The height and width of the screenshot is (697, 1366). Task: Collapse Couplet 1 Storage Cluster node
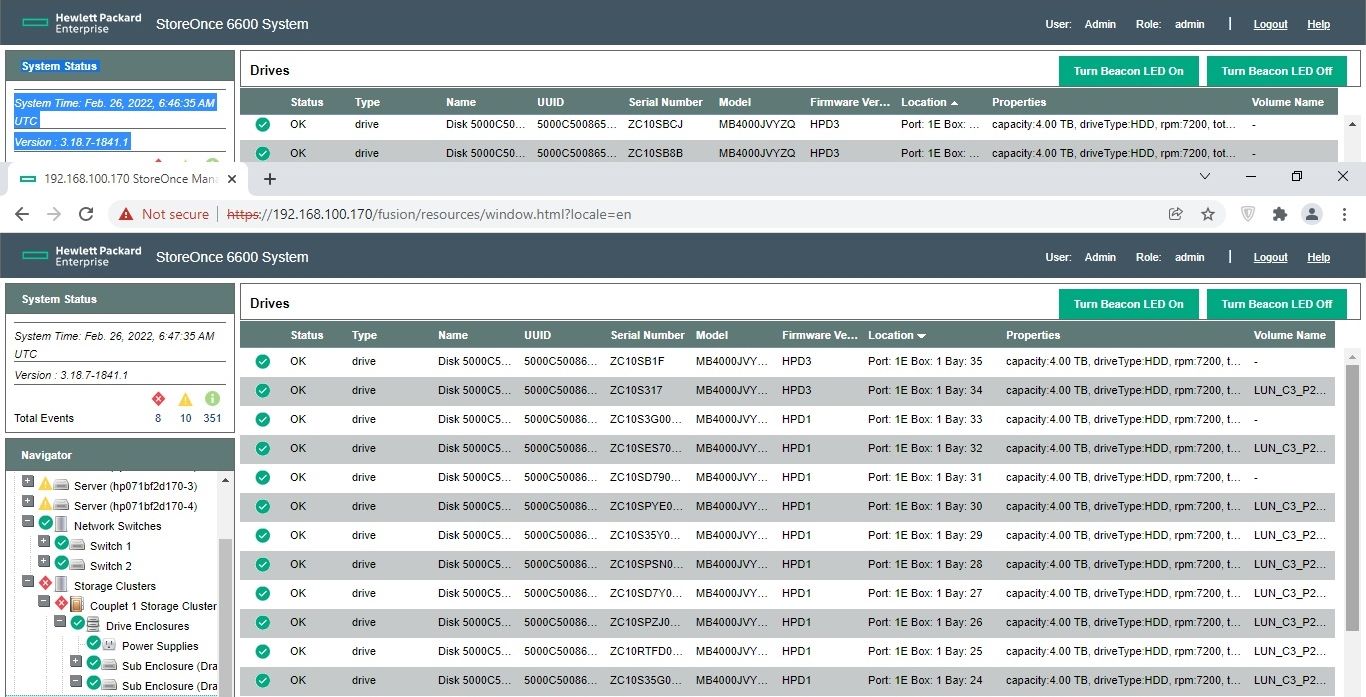pyautogui.click(x=44, y=602)
